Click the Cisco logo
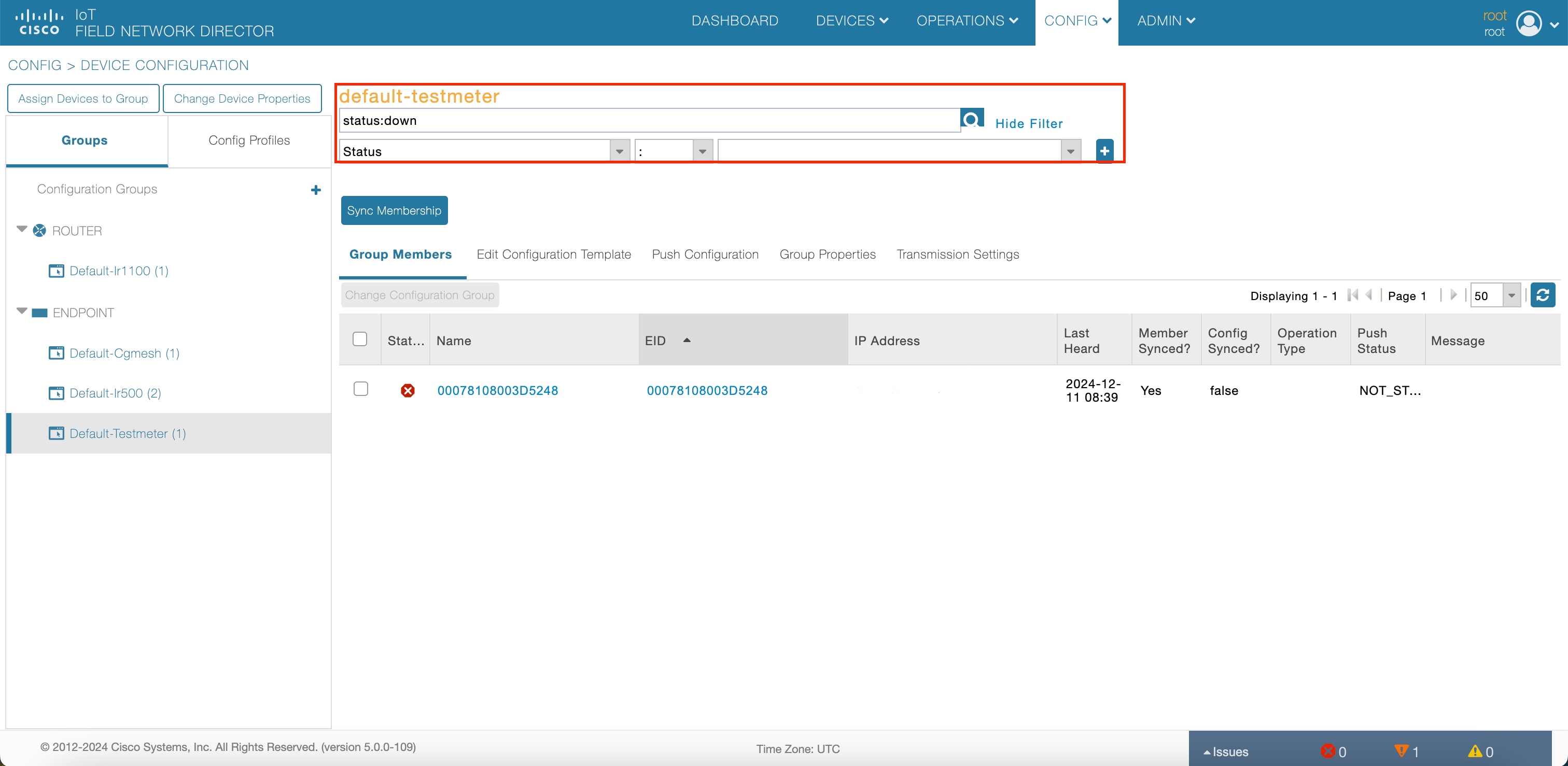1568x766 pixels. click(39, 22)
